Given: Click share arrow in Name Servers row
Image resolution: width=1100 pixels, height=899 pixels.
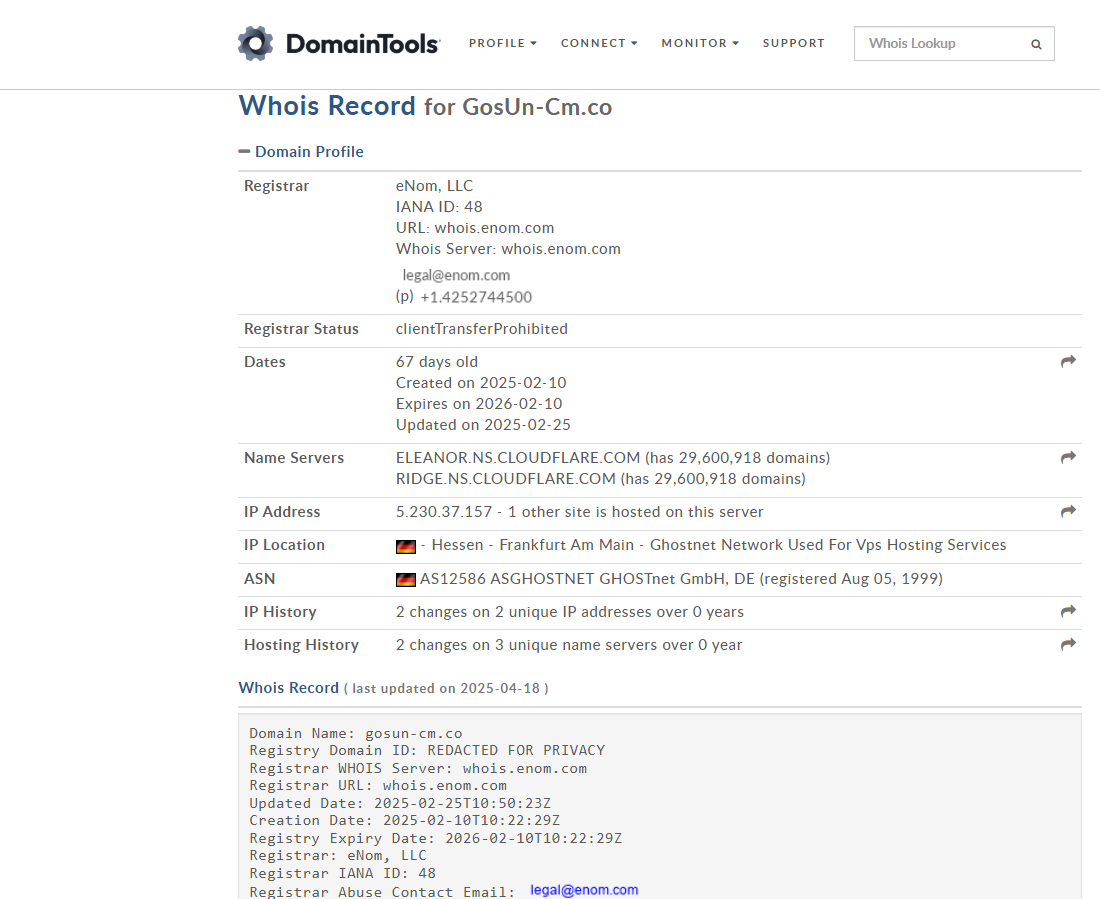Looking at the screenshot, I should point(1068,458).
